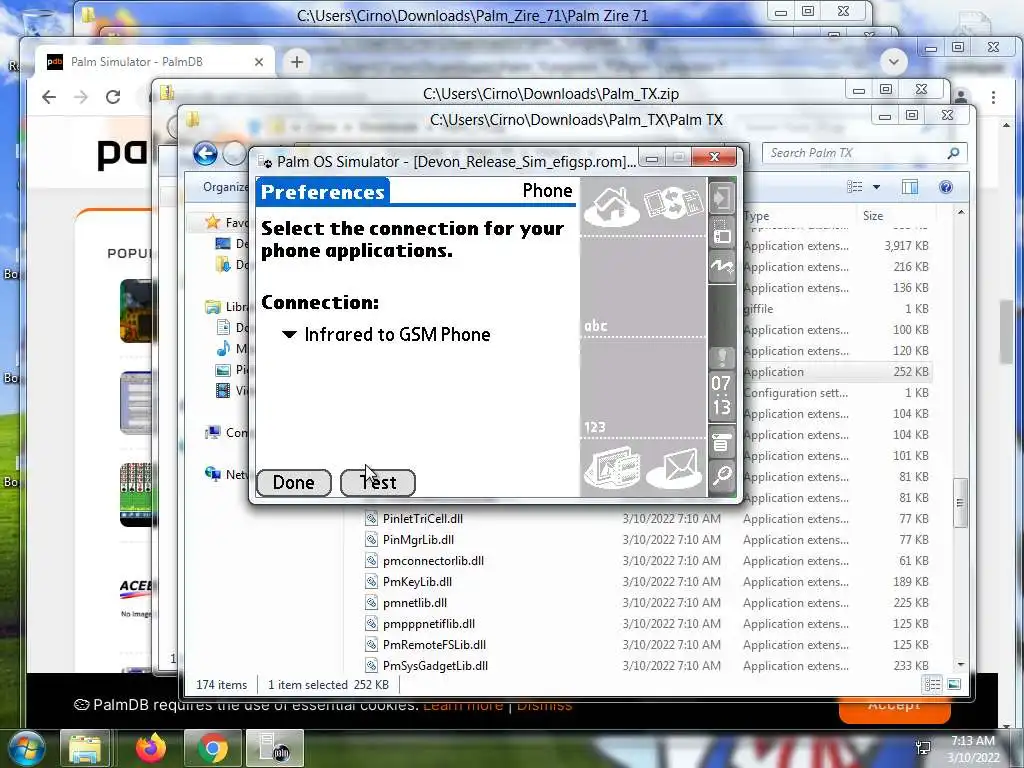
Task: Open Chrome's tab search dropdown chevron
Action: click(893, 62)
